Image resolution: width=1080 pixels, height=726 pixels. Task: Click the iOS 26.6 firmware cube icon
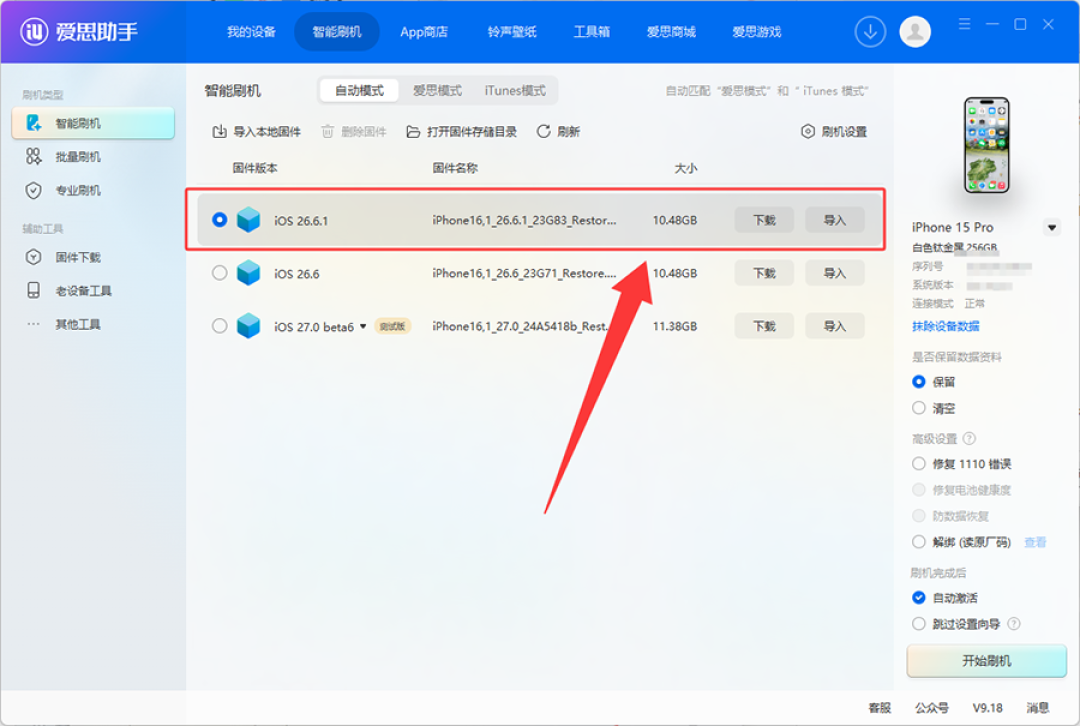click(x=249, y=273)
